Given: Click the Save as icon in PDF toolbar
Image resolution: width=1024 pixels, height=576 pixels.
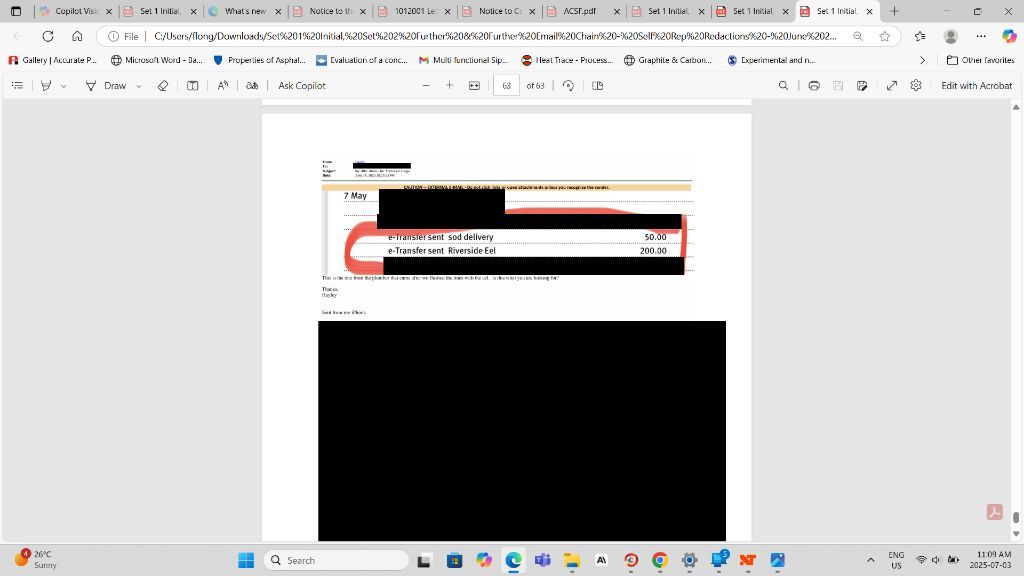Looking at the screenshot, I should click(x=862, y=86).
